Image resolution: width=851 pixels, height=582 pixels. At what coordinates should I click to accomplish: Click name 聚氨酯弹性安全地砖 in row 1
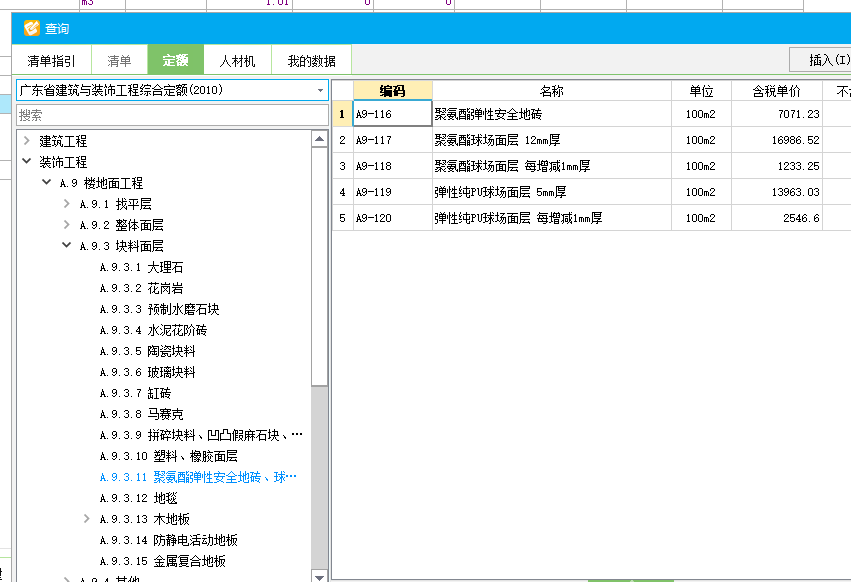click(x=488, y=114)
